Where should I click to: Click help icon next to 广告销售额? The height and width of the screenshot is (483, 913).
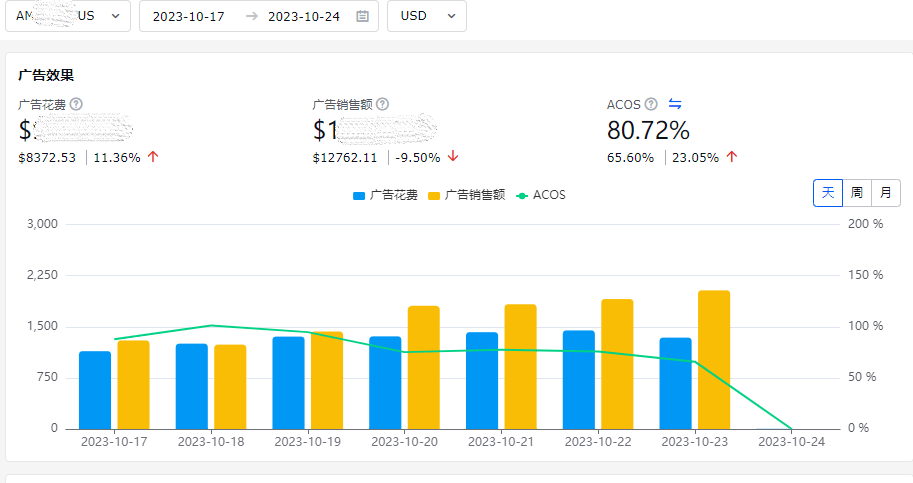pos(383,104)
